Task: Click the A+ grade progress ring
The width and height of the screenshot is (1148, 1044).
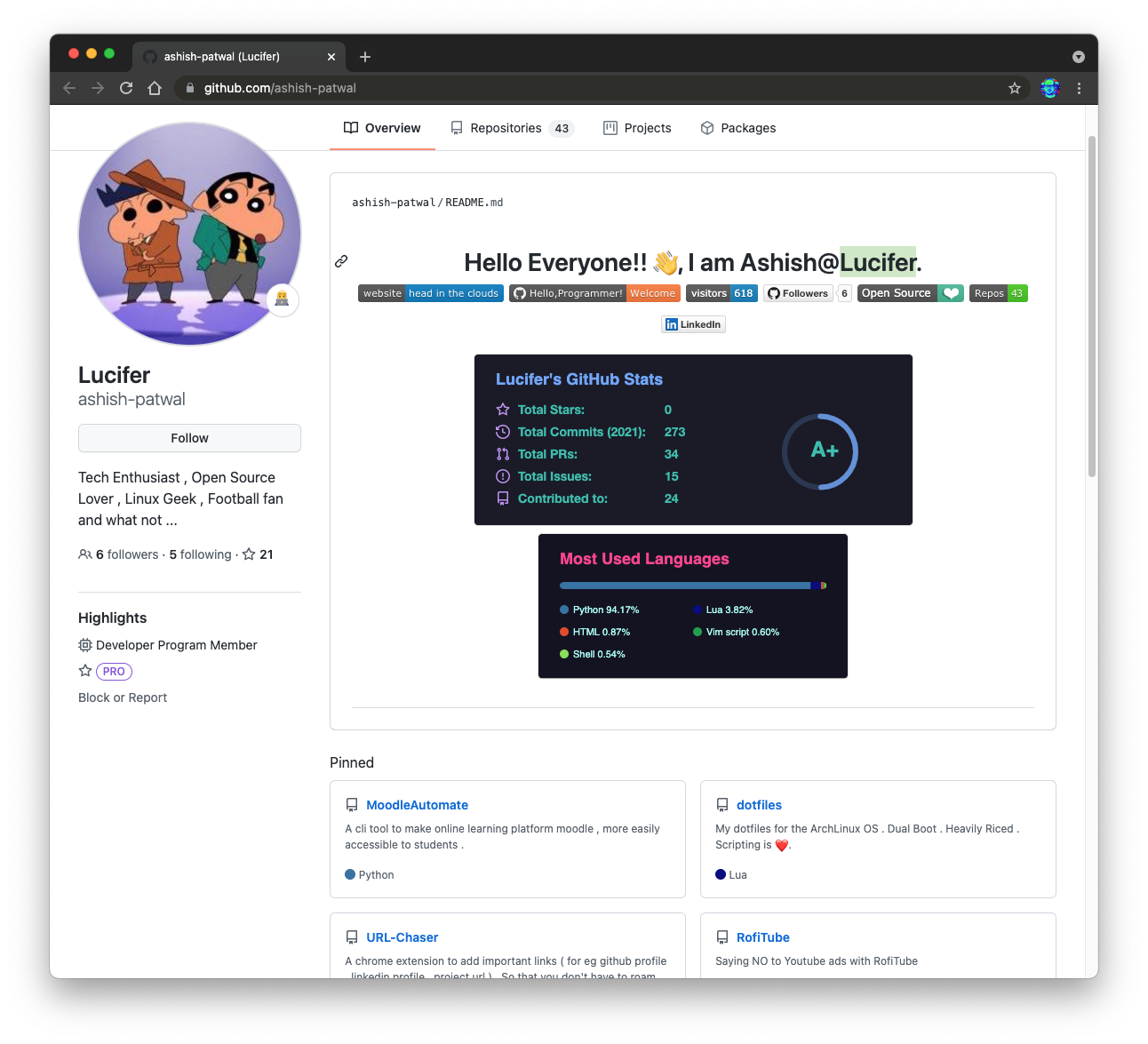Action: click(x=820, y=451)
